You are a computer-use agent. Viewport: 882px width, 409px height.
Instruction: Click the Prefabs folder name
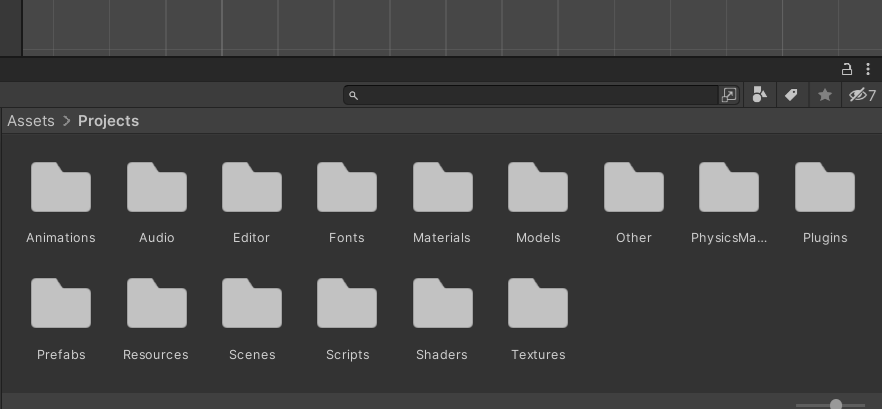tap(61, 355)
